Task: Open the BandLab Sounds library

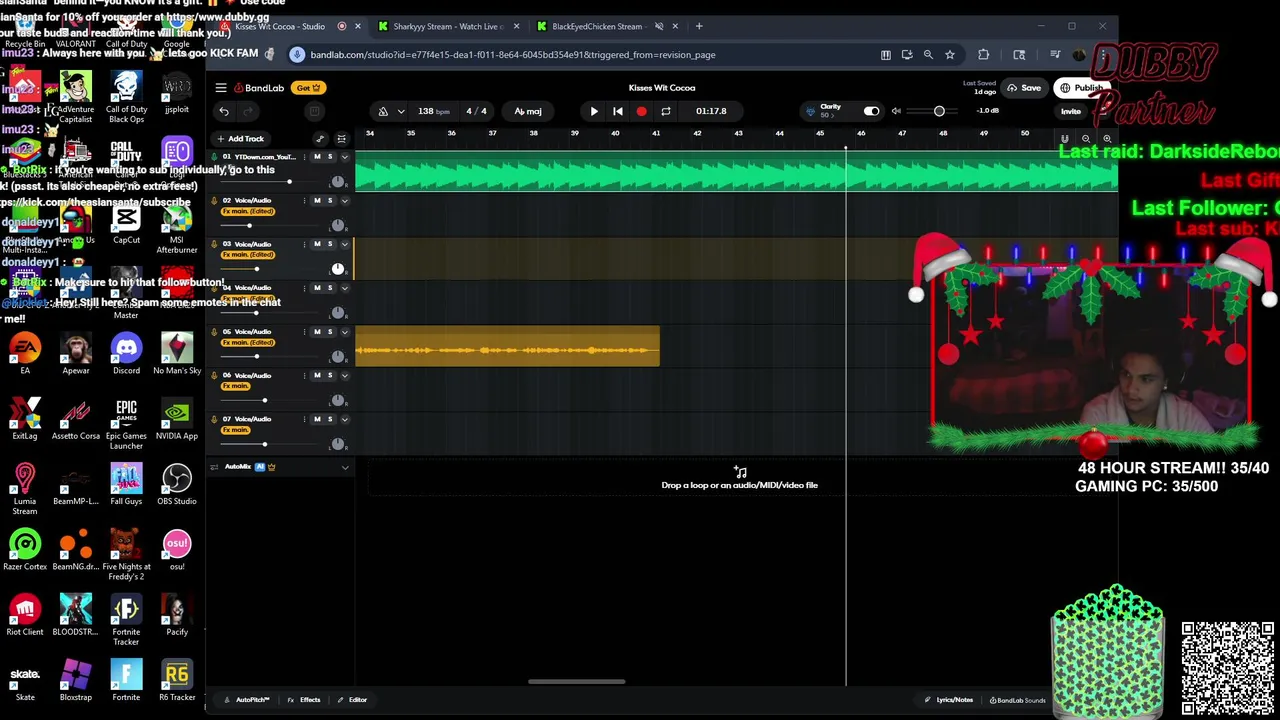Action: tap(1017, 700)
